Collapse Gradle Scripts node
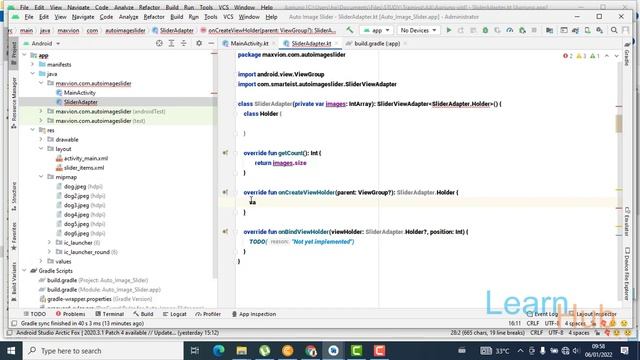The height and width of the screenshot is (360, 640). (24, 271)
